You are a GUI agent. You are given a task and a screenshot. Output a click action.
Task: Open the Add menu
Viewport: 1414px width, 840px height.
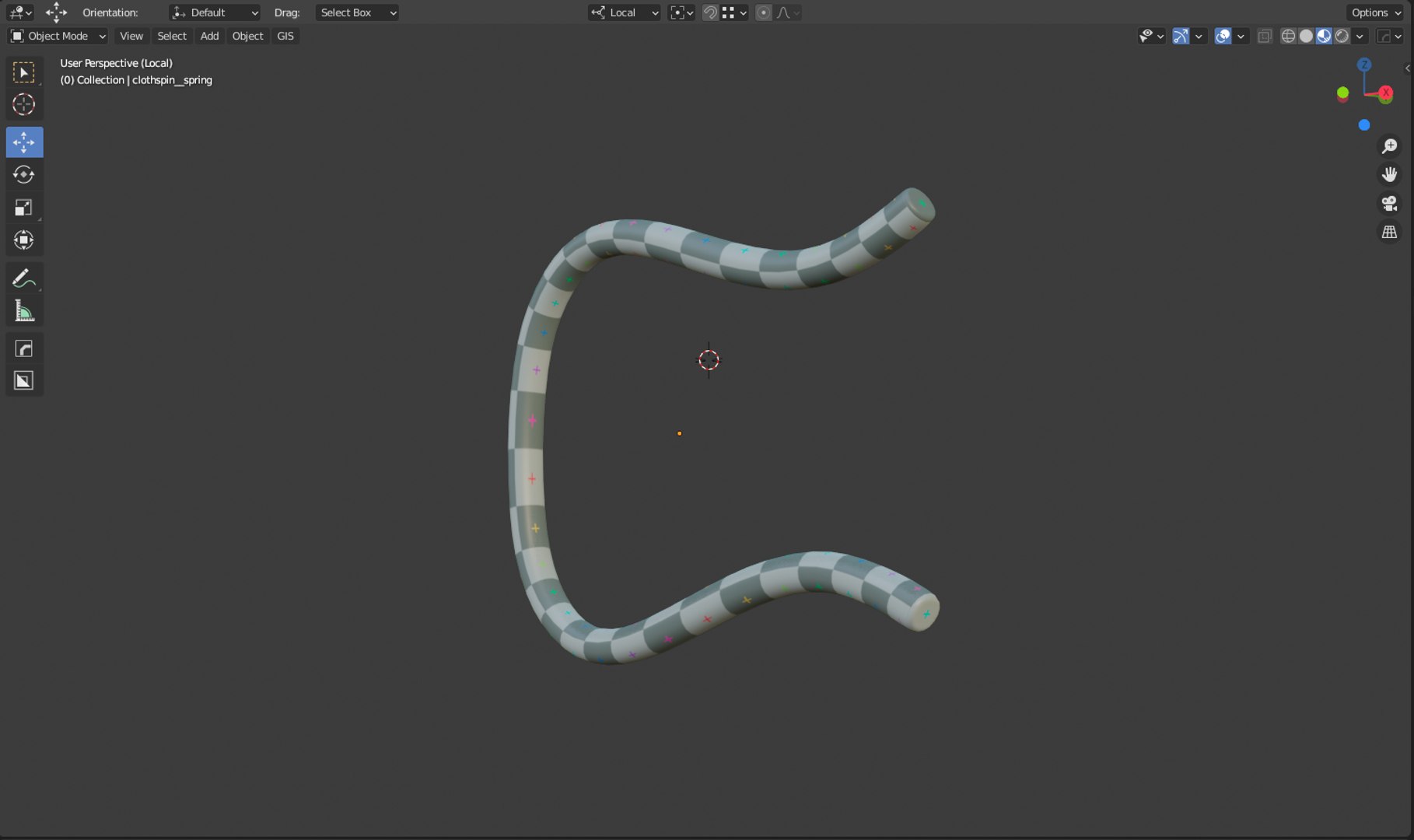coord(209,36)
